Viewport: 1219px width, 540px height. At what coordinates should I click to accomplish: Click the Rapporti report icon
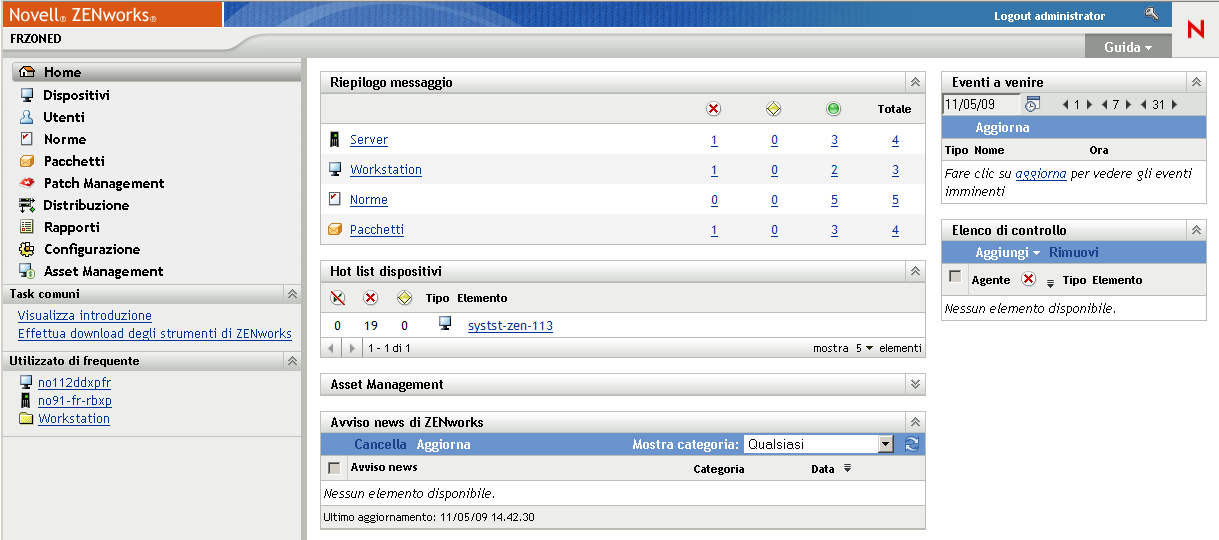point(27,227)
